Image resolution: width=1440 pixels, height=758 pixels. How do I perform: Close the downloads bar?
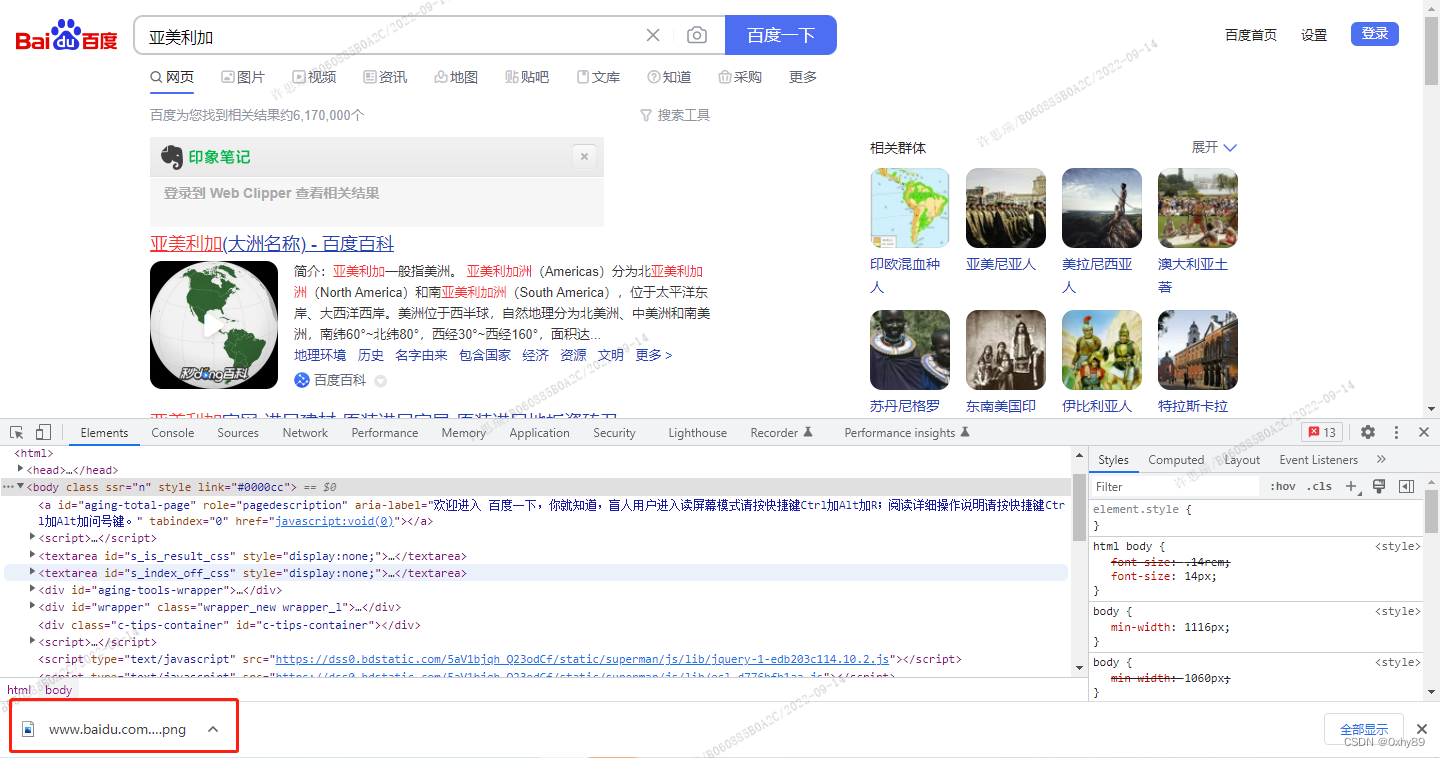(x=1422, y=729)
